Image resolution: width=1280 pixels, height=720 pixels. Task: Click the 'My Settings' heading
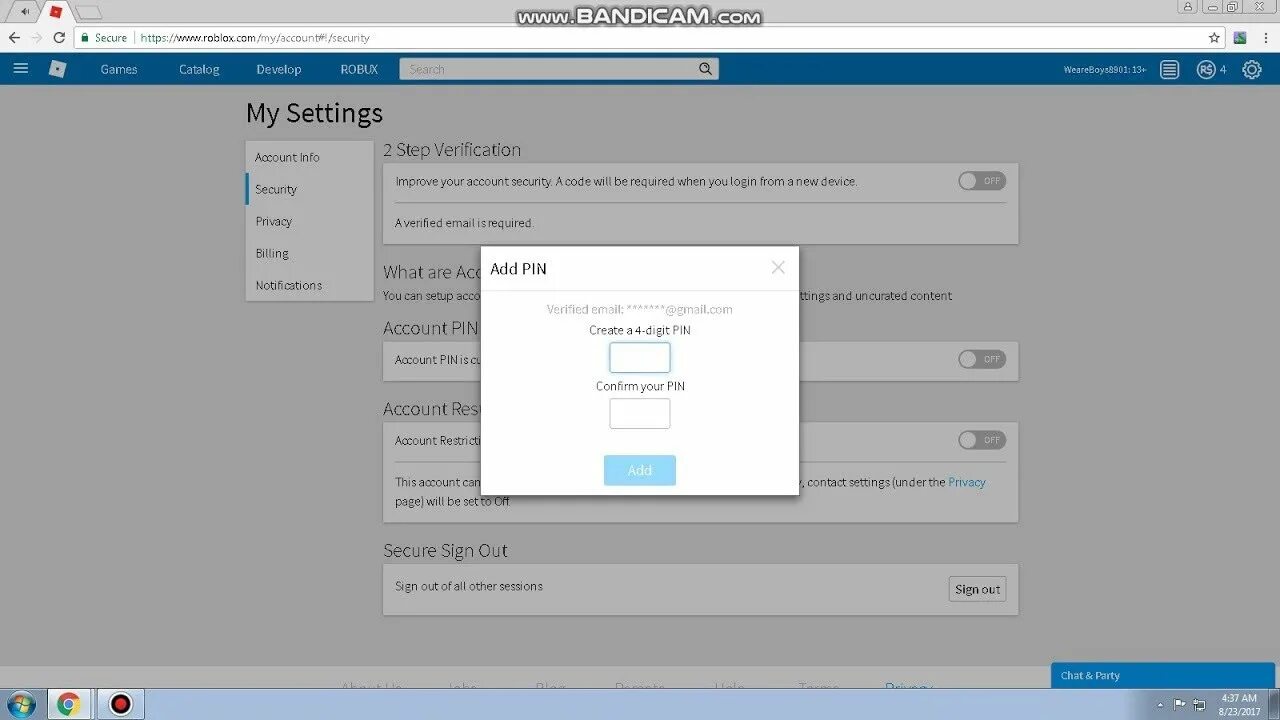[314, 113]
